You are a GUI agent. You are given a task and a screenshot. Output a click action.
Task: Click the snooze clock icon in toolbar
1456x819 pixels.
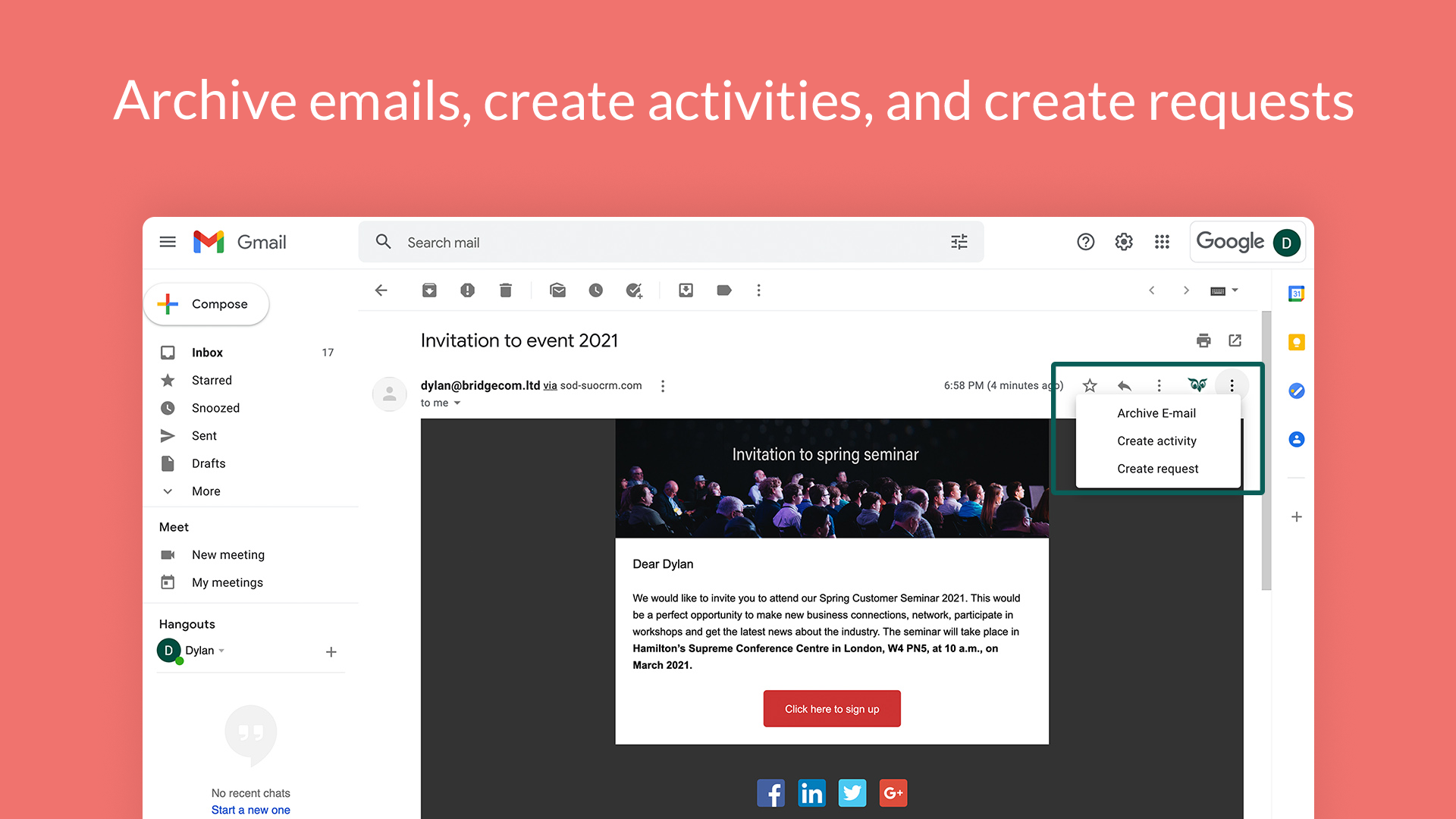pos(595,290)
